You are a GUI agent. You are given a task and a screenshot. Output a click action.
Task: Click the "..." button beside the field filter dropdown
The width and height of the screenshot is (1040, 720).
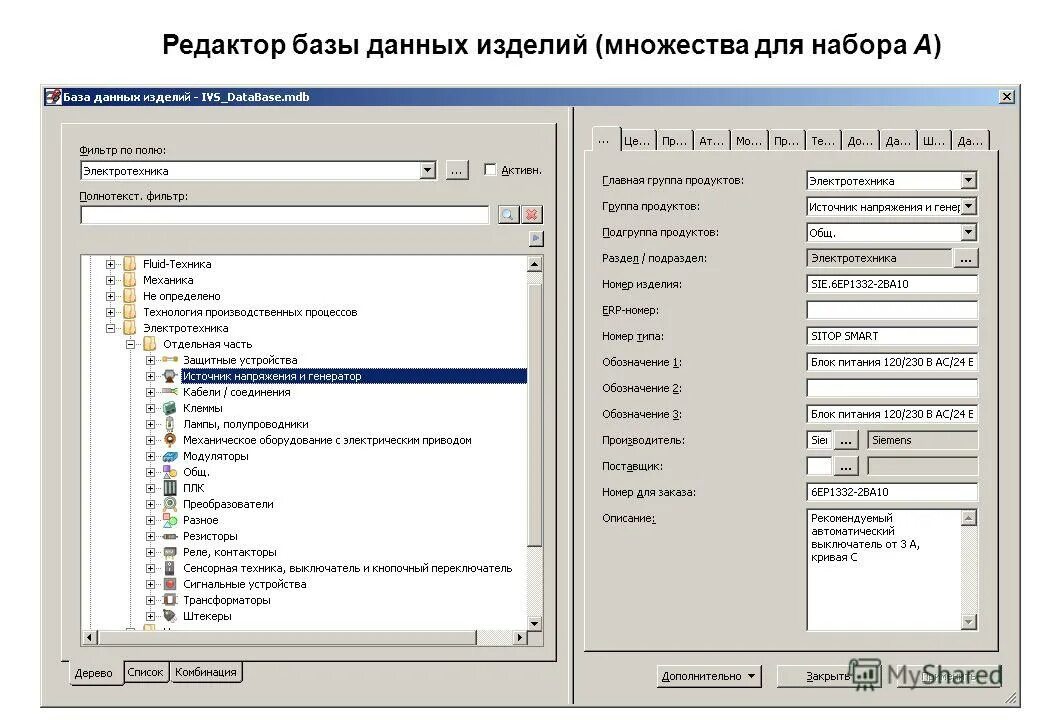(x=456, y=169)
